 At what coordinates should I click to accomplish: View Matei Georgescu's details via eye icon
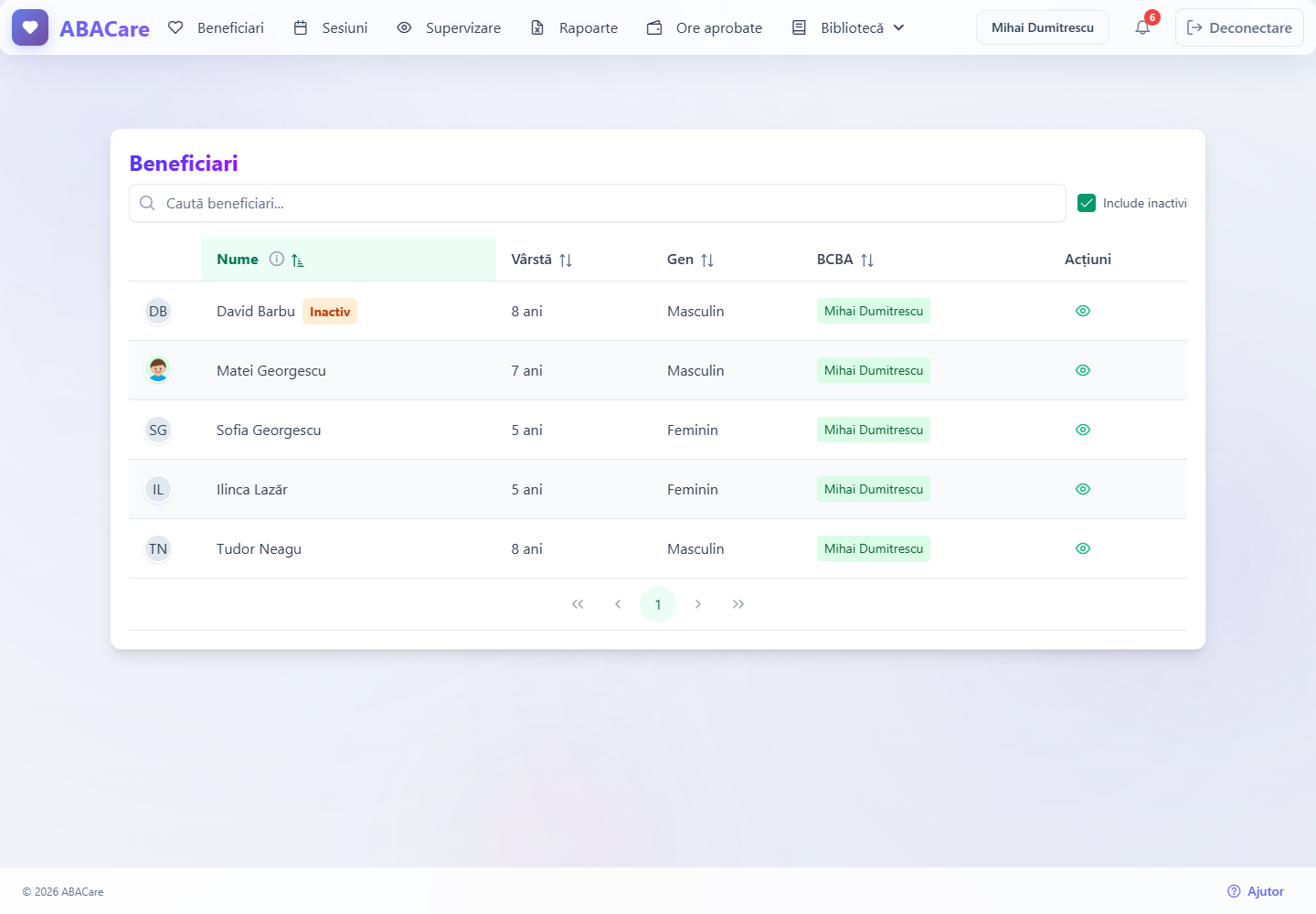[x=1083, y=370]
